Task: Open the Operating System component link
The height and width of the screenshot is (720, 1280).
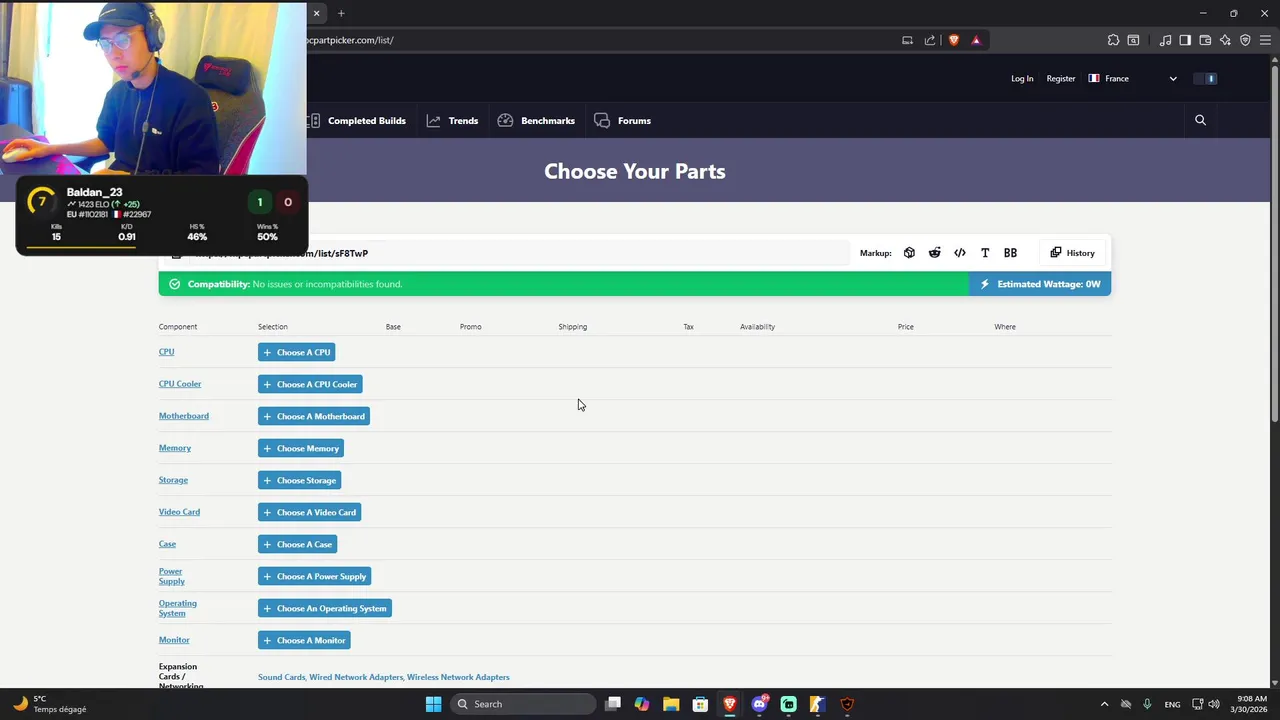Action: (178, 608)
